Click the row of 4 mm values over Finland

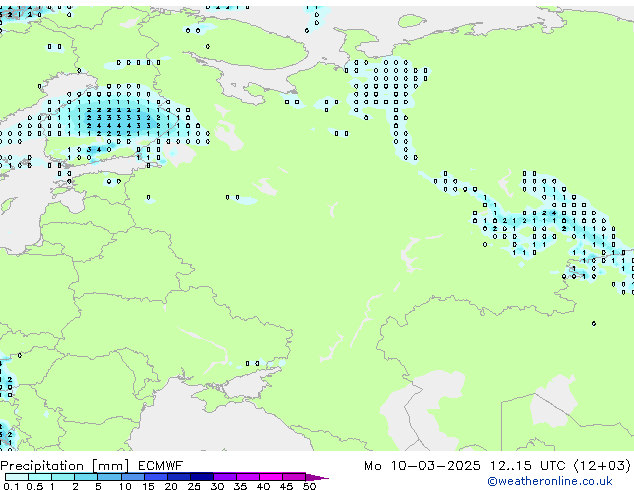click(x=113, y=126)
